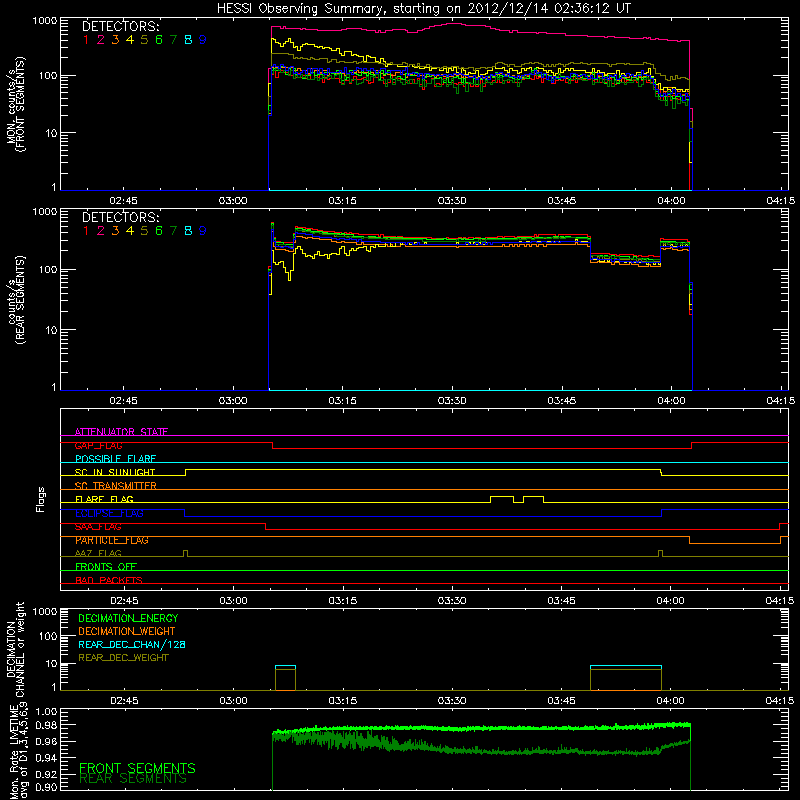Click 03:30 tick label under front segments plot

tap(452, 201)
